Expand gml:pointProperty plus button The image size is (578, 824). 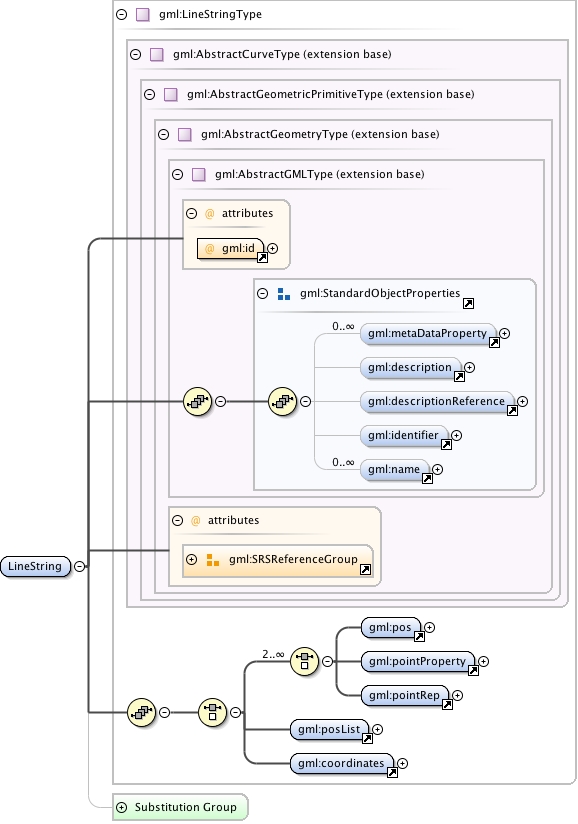tap(483, 662)
